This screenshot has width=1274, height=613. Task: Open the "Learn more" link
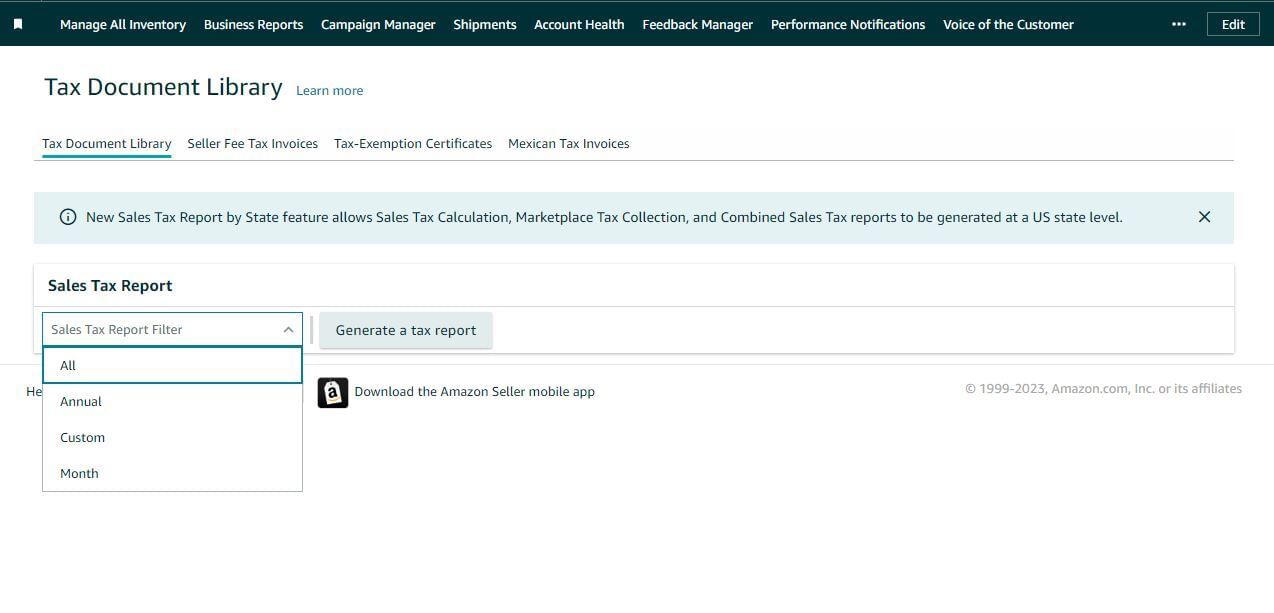[x=329, y=90]
